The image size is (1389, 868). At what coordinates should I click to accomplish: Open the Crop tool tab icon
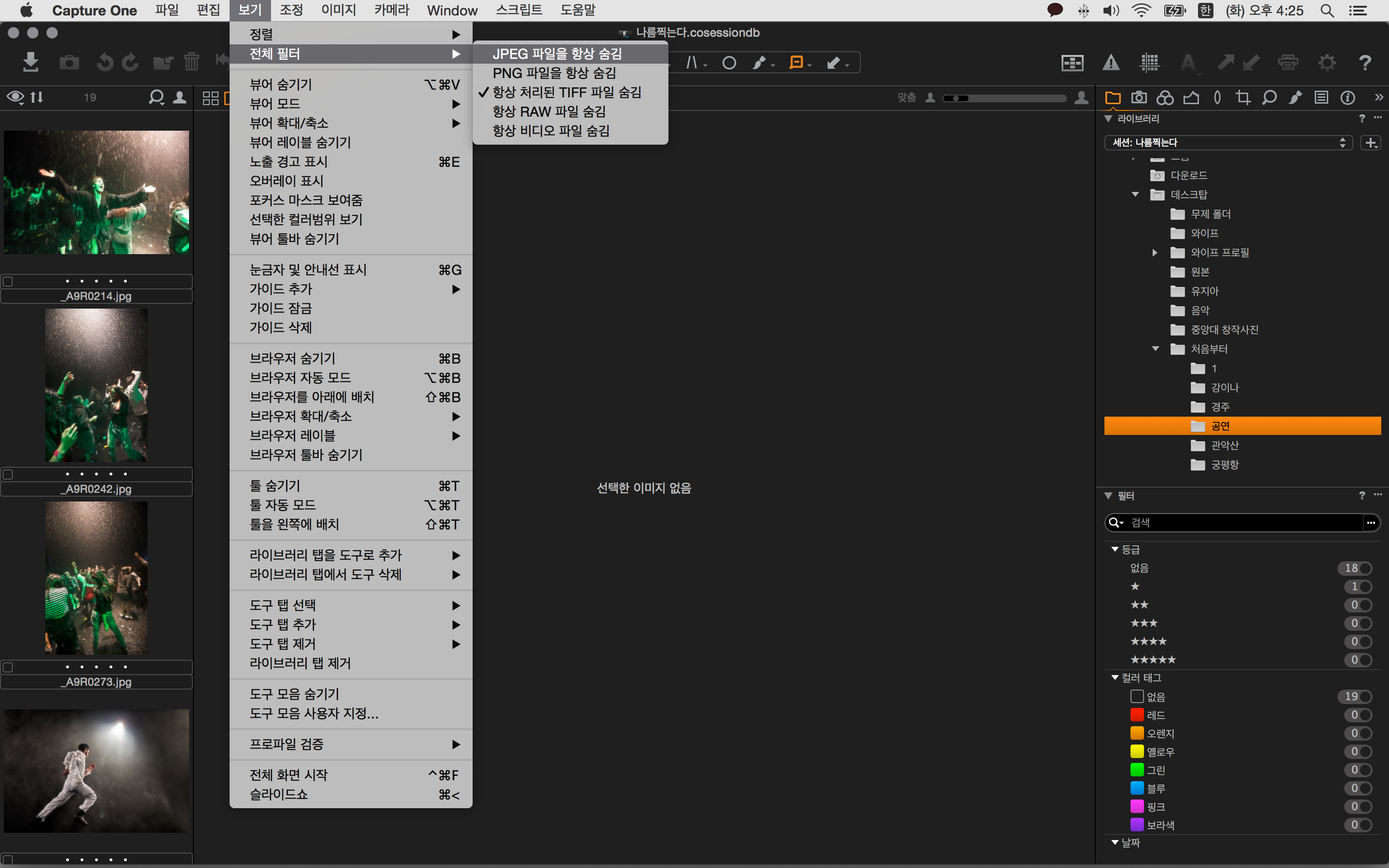[1243, 97]
